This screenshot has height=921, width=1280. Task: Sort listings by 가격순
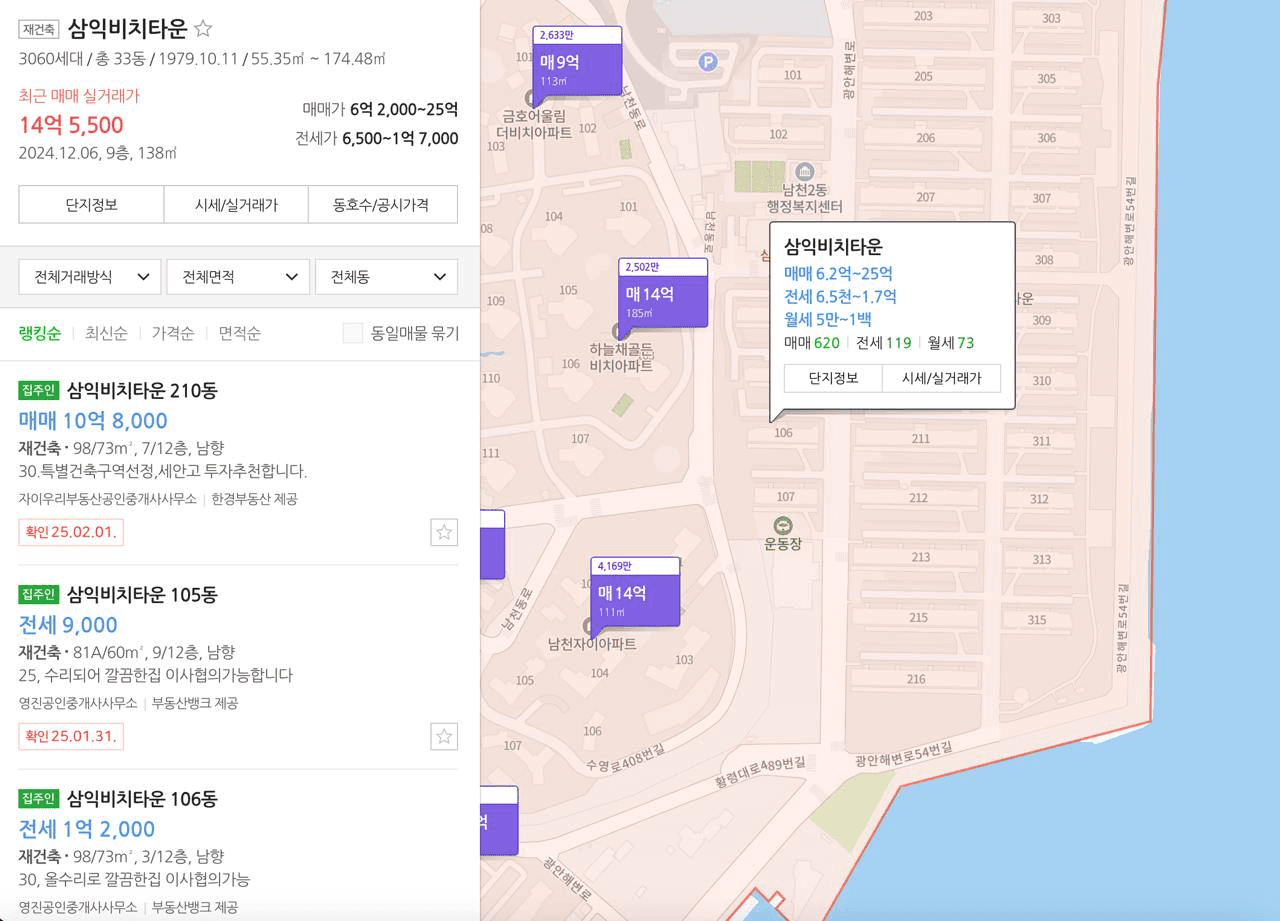tap(173, 333)
